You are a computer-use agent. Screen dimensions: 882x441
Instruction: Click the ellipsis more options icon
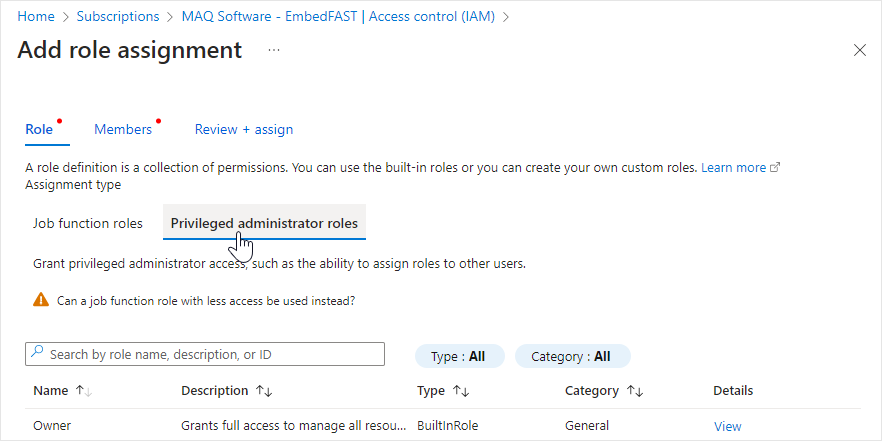pos(274,51)
